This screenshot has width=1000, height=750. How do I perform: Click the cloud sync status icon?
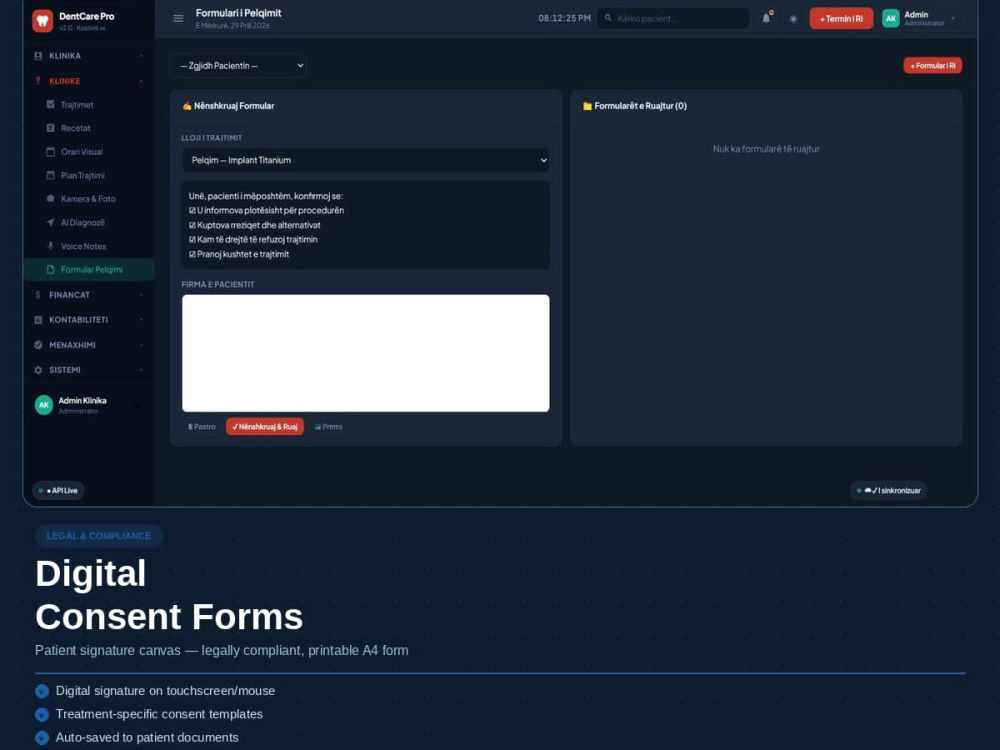(867, 490)
